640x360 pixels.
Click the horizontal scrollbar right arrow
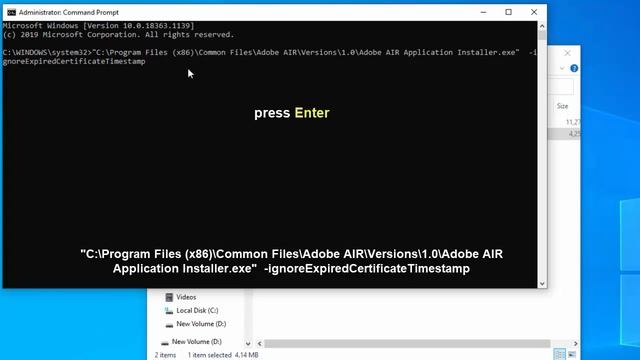point(576,344)
